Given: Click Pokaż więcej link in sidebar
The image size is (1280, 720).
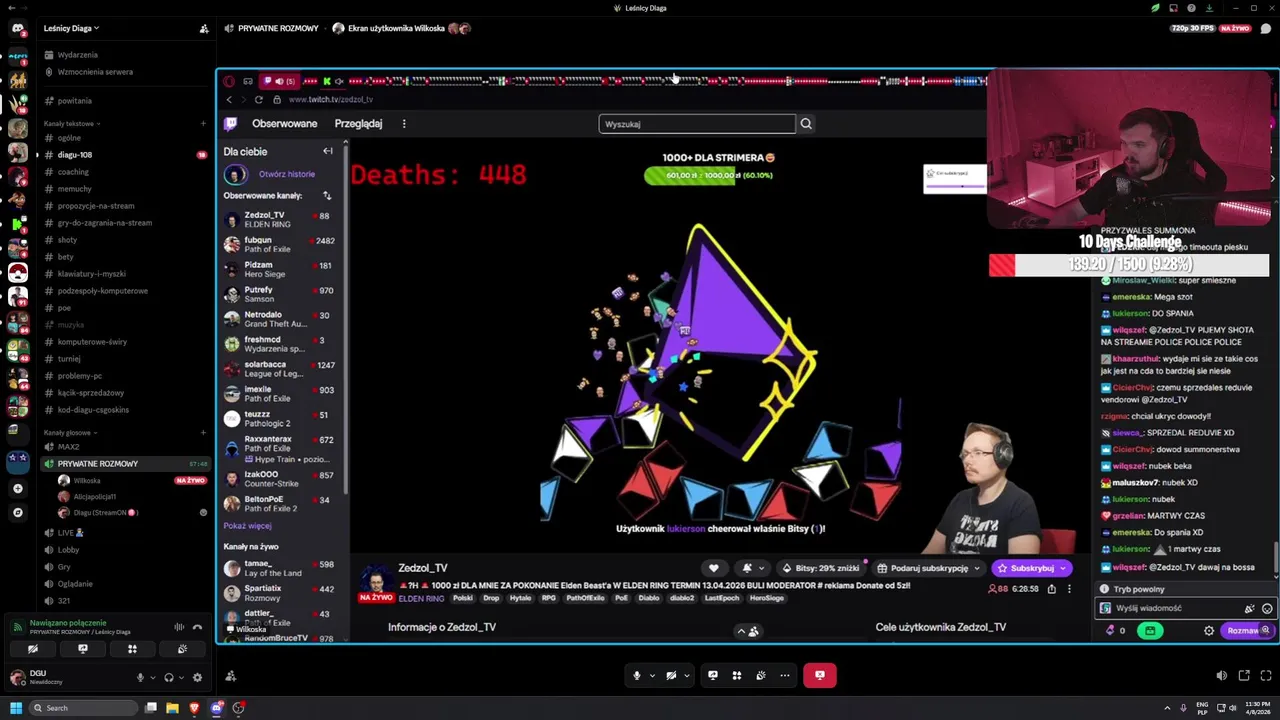Looking at the screenshot, I should pos(247,526).
